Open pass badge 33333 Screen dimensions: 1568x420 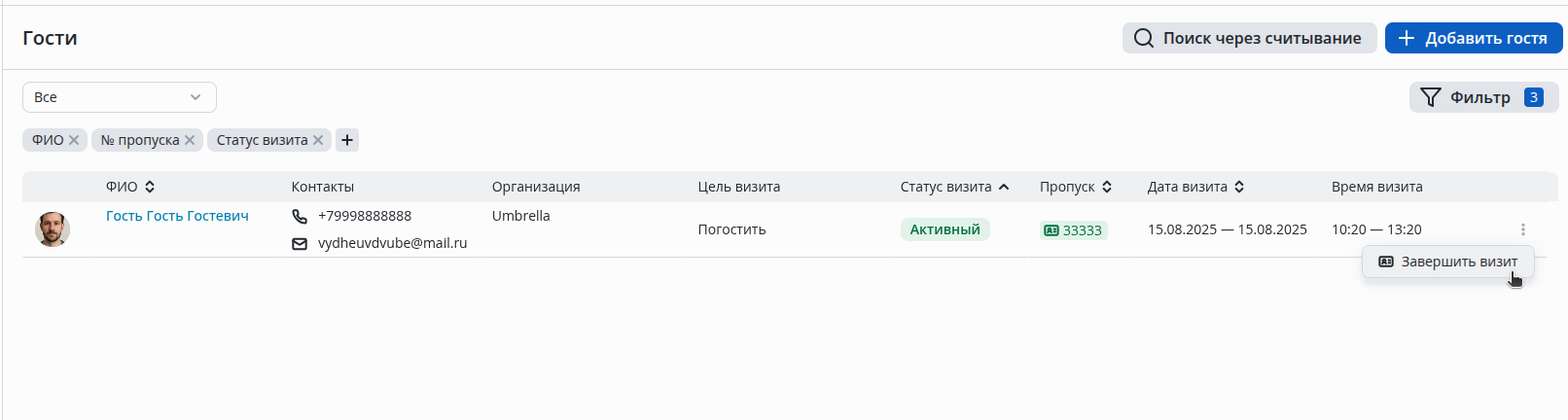click(1073, 230)
